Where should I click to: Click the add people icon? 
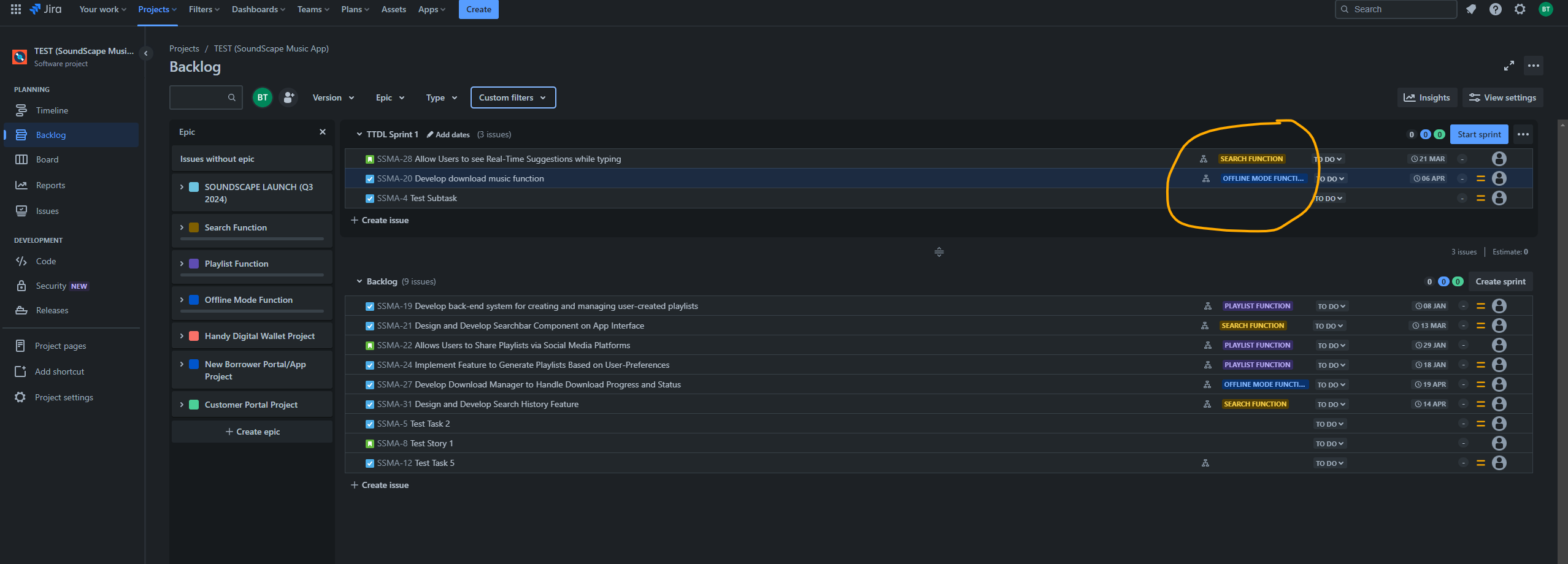point(288,97)
